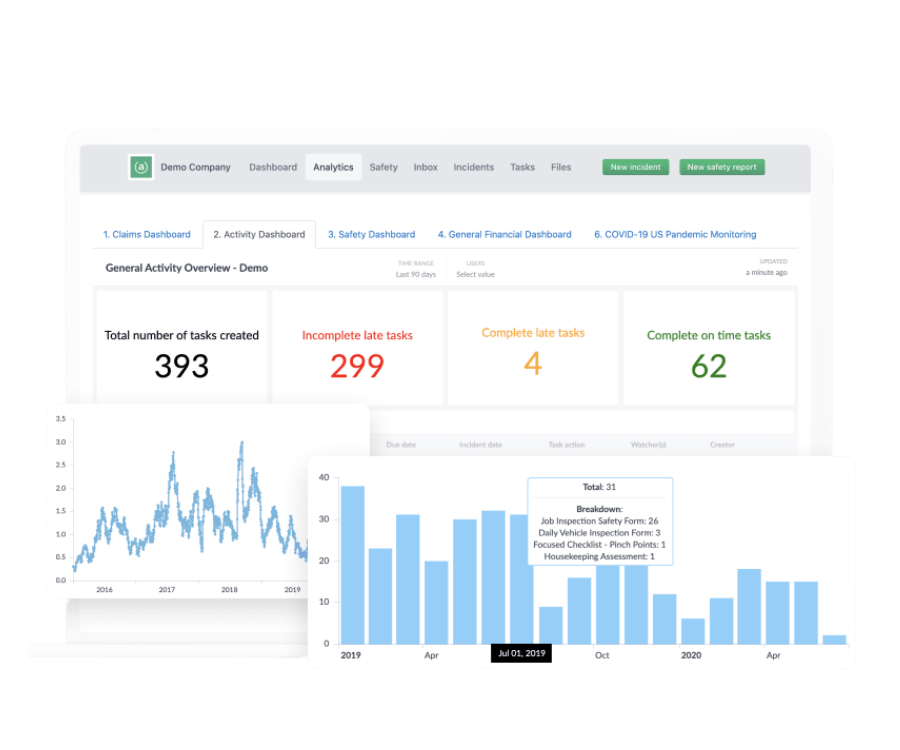This screenshot has height=750, width=900.
Task: Open the Users 'Select value' dropdown
Action: pos(475,273)
